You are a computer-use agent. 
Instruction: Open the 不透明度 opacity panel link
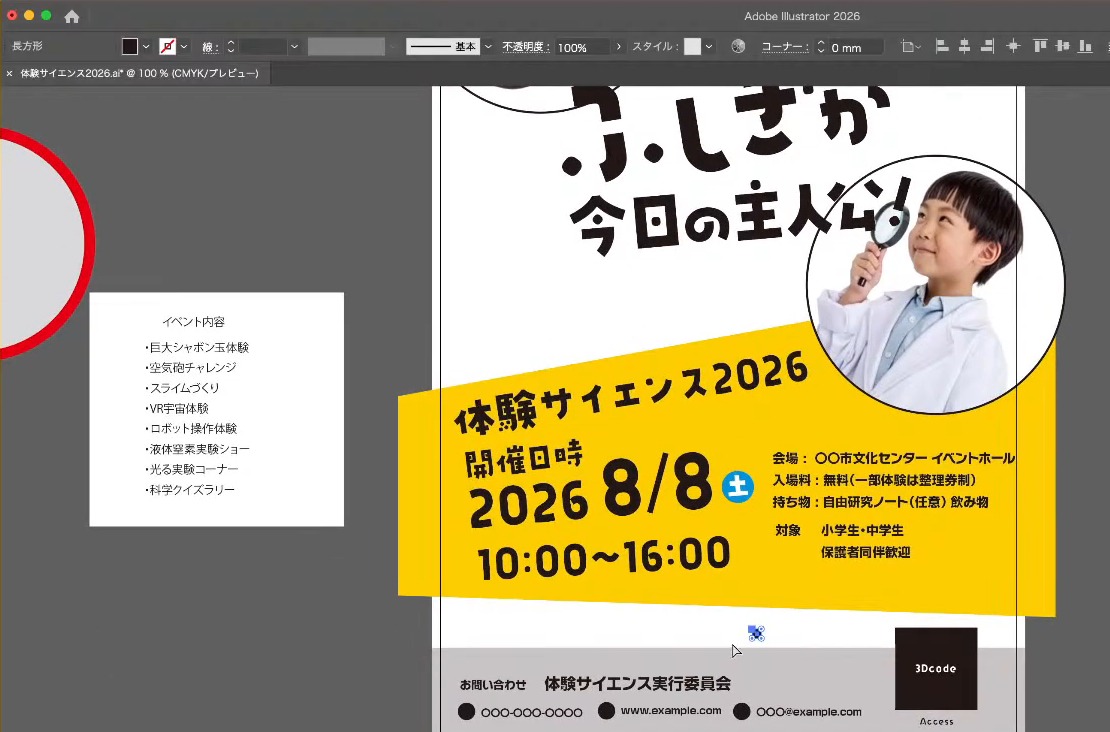click(x=526, y=47)
